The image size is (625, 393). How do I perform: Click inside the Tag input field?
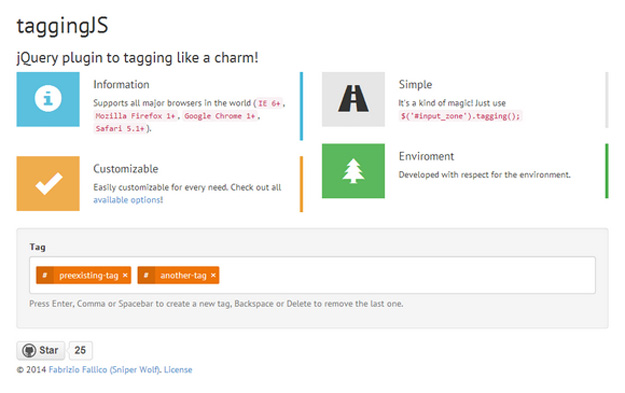[x=312, y=275]
